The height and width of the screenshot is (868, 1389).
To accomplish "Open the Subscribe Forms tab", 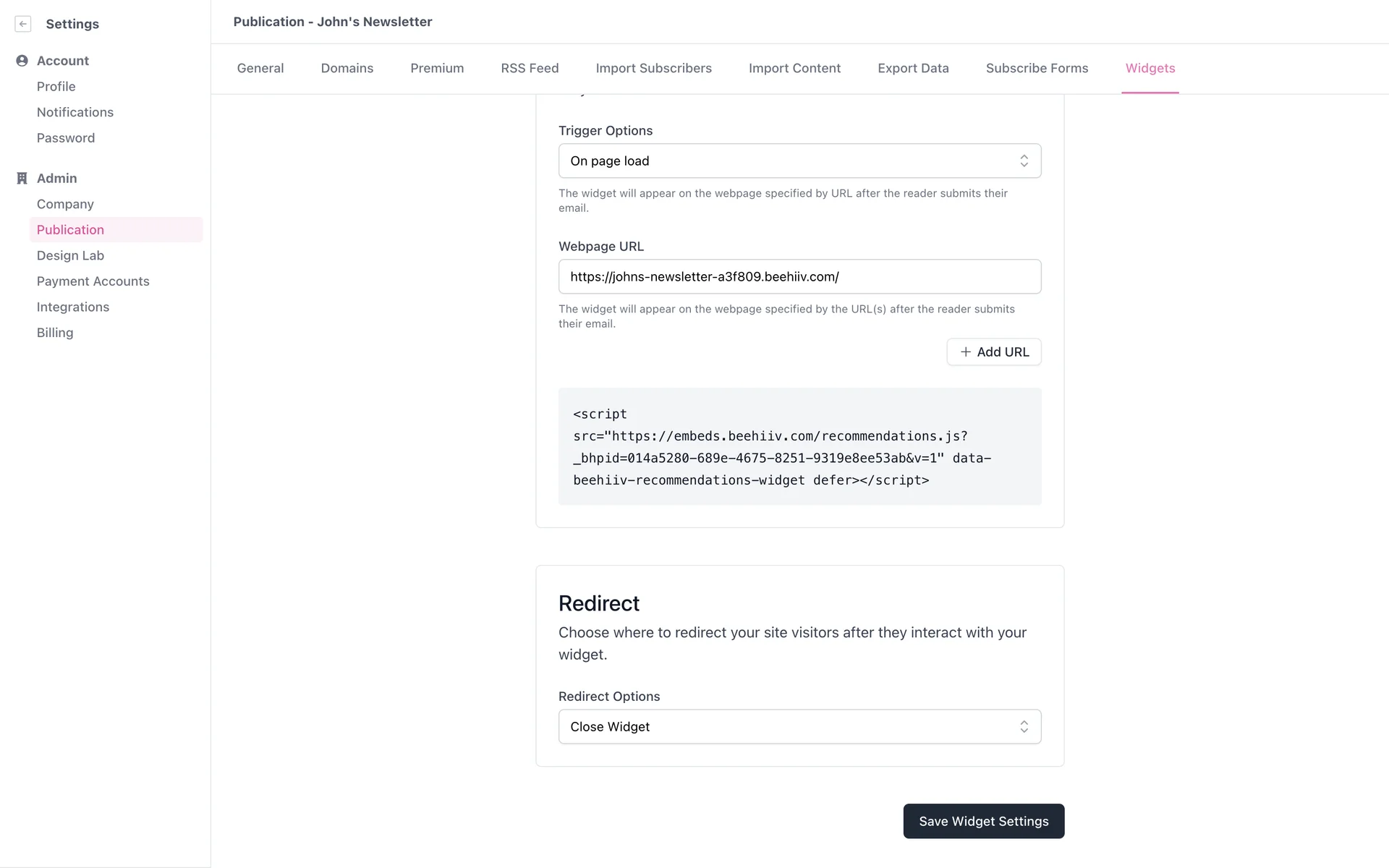I will tap(1037, 68).
